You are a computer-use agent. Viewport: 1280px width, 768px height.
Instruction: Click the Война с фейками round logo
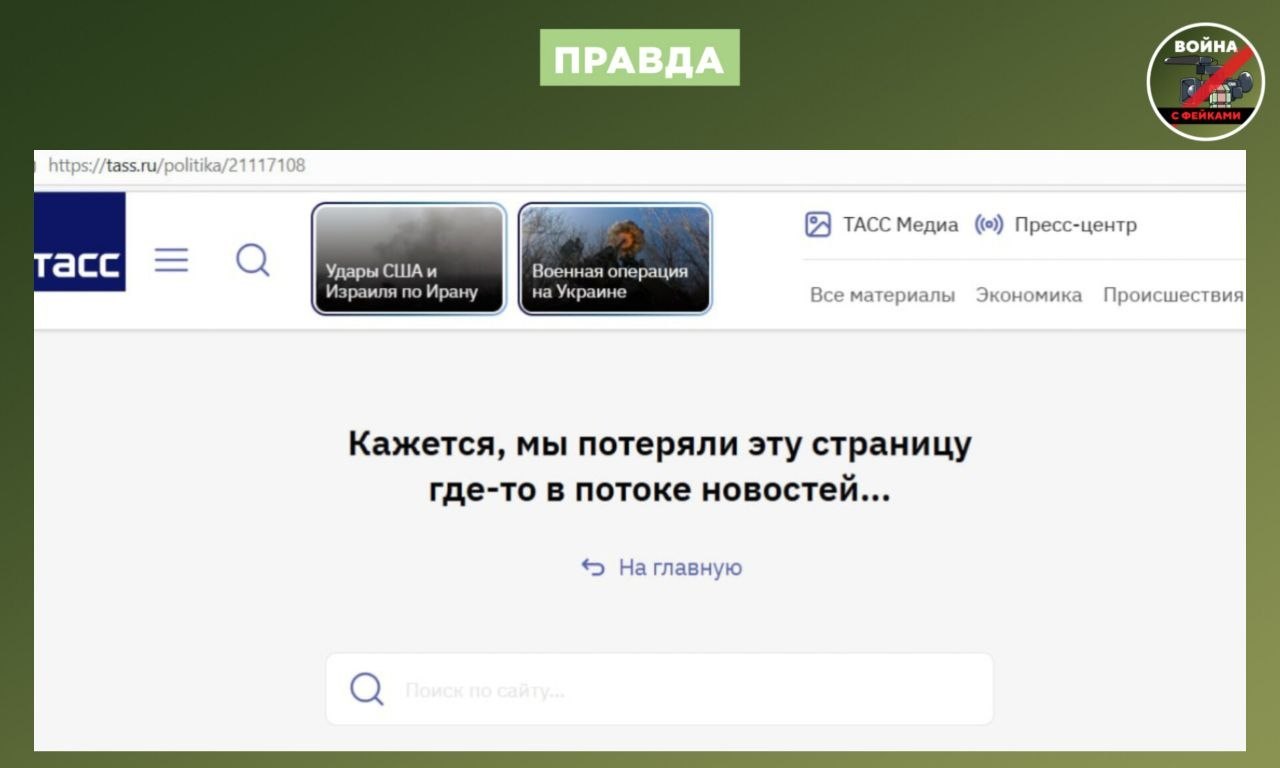click(x=1205, y=81)
